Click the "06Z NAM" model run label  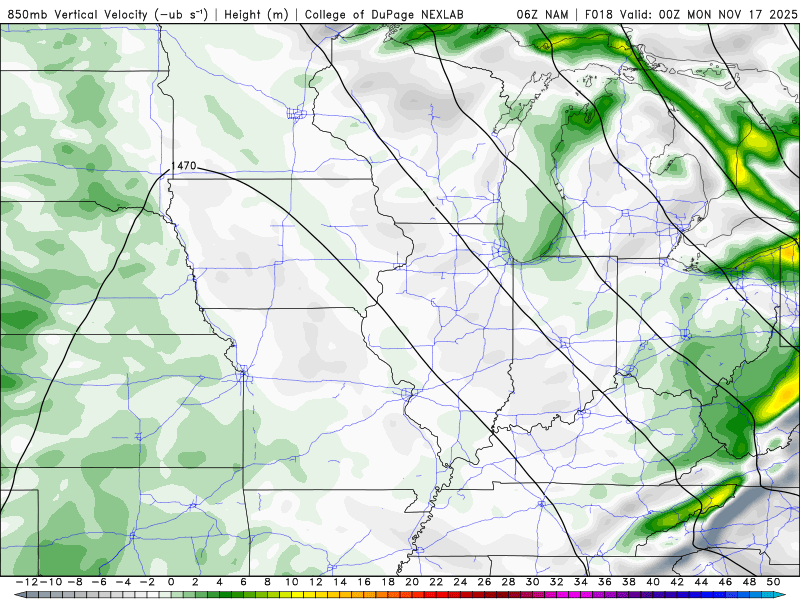click(x=542, y=15)
